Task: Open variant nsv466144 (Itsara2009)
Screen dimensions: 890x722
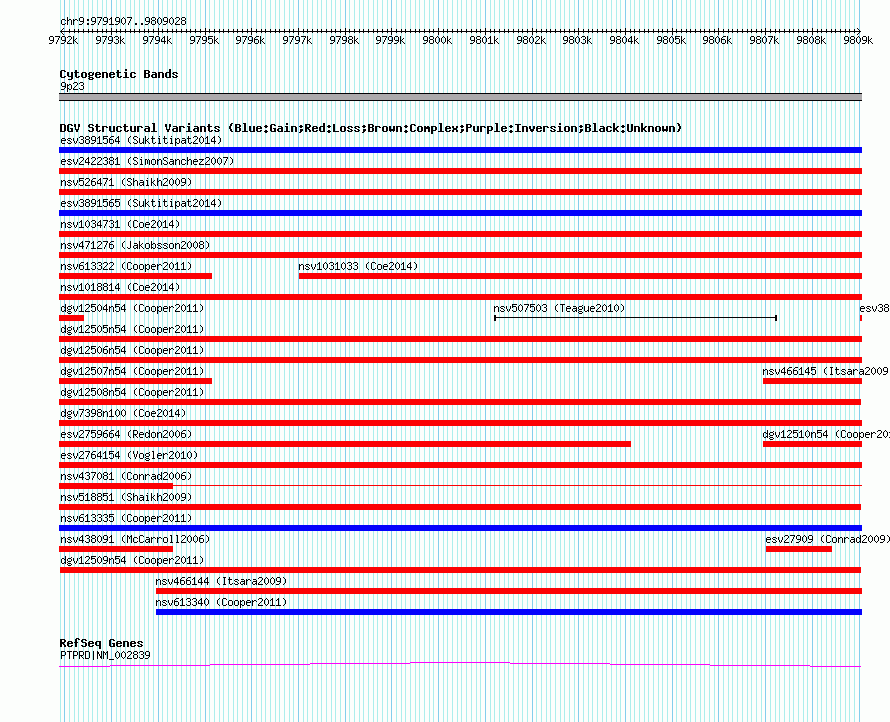Action: [x=221, y=581]
